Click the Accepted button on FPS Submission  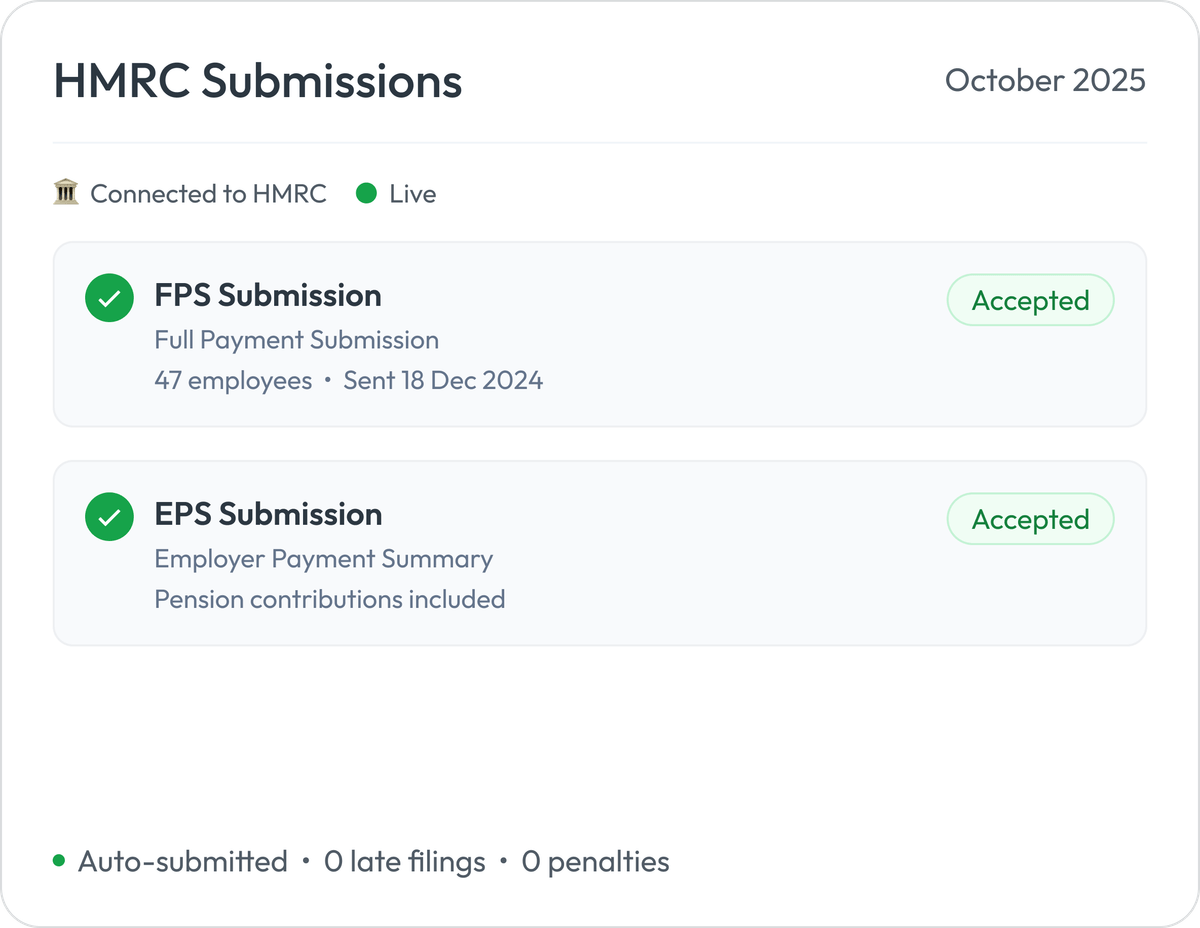[1030, 300]
